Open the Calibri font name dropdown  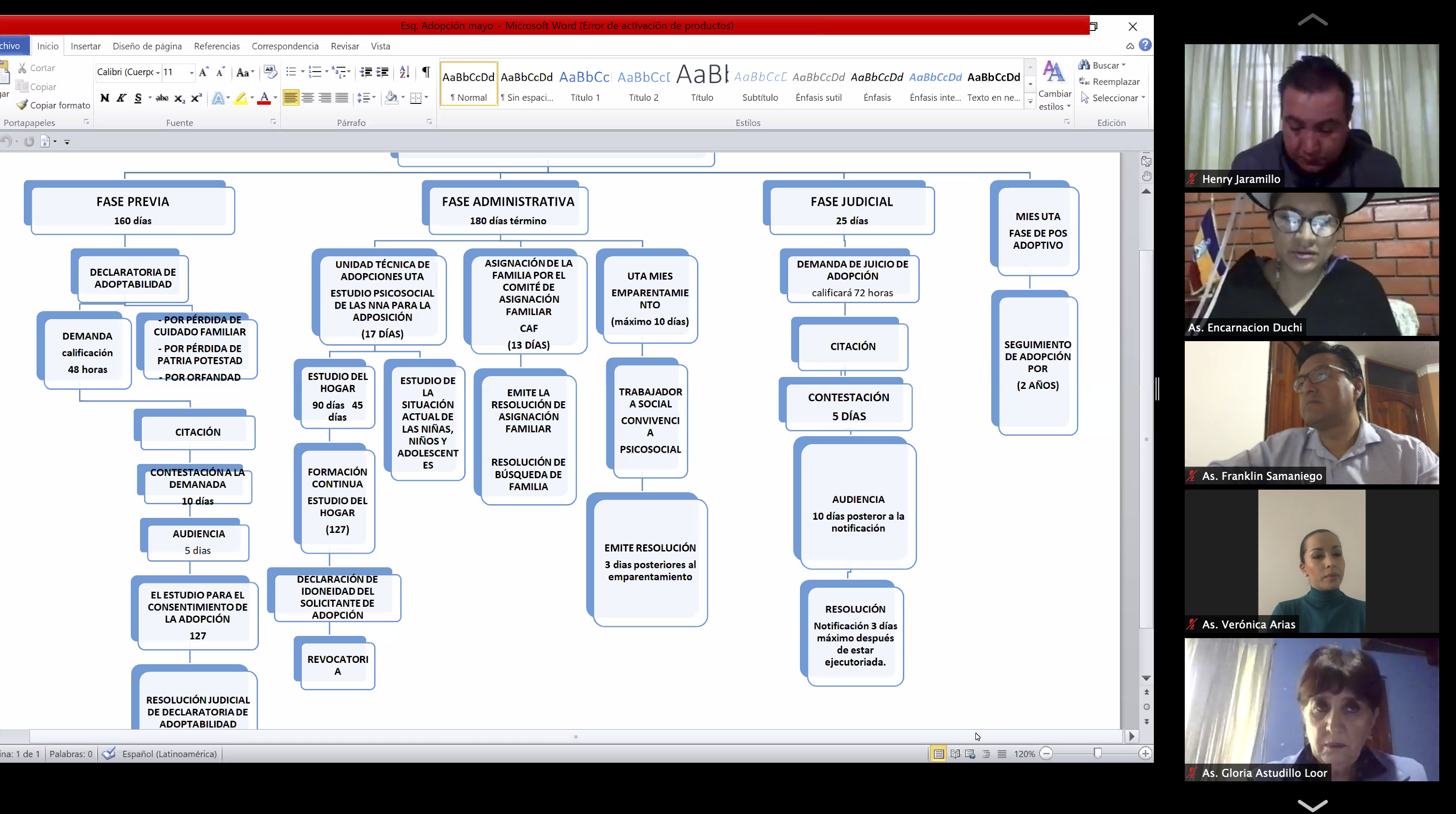click(x=158, y=72)
